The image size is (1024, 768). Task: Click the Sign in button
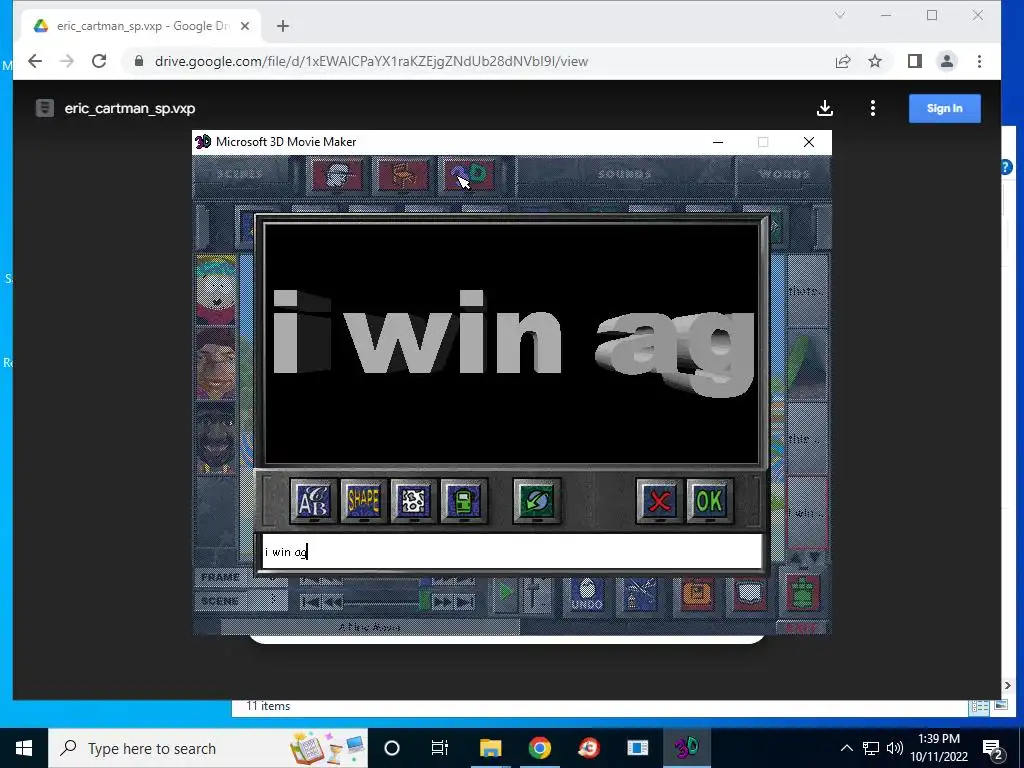click(x=944, y=108)
